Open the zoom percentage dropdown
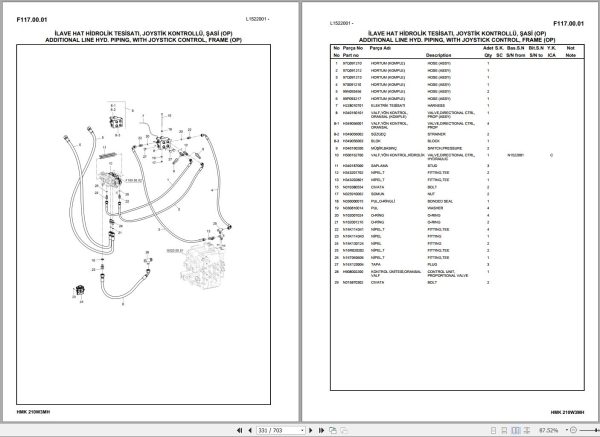 567,430
